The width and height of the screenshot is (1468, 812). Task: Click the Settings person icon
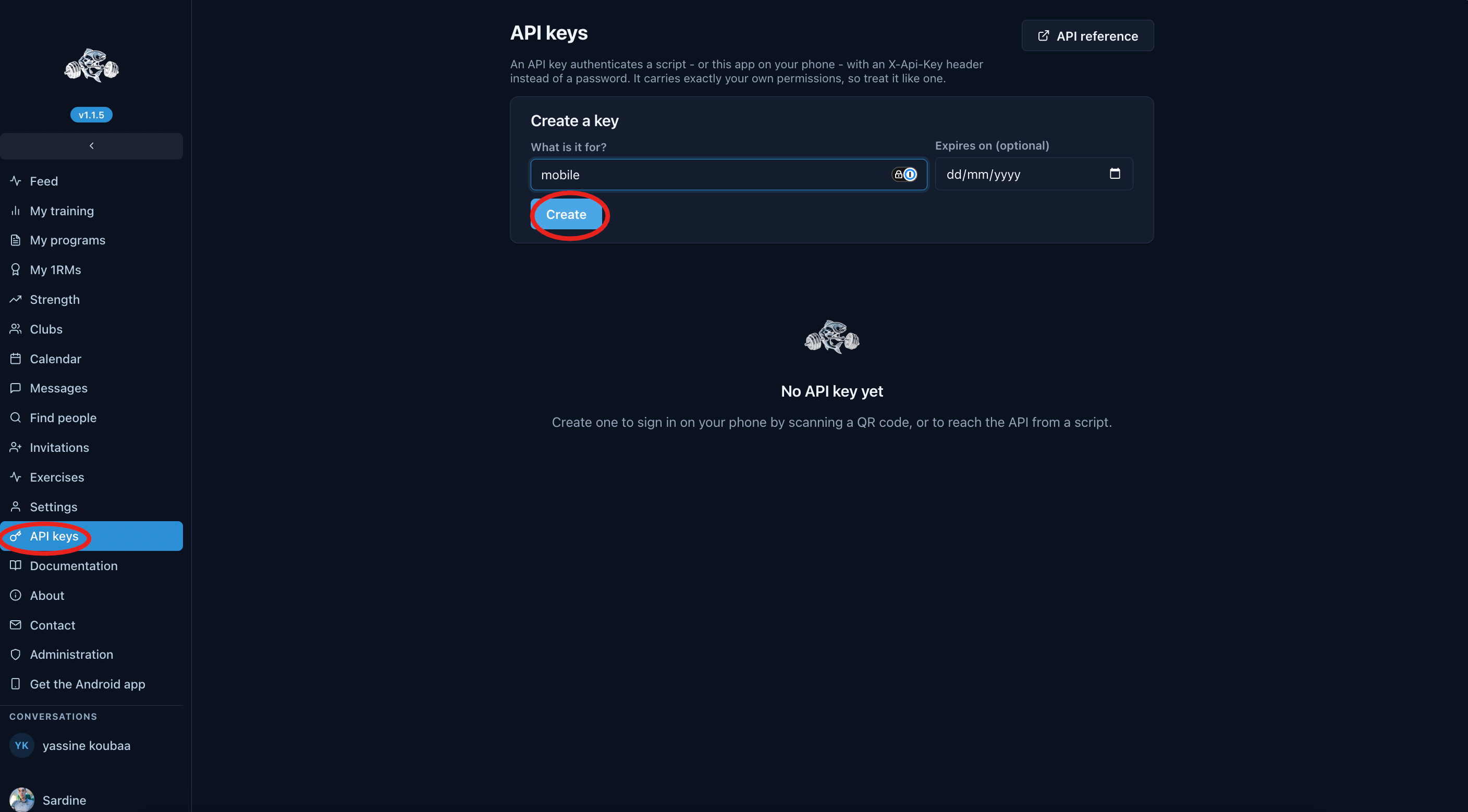(16, 507)
